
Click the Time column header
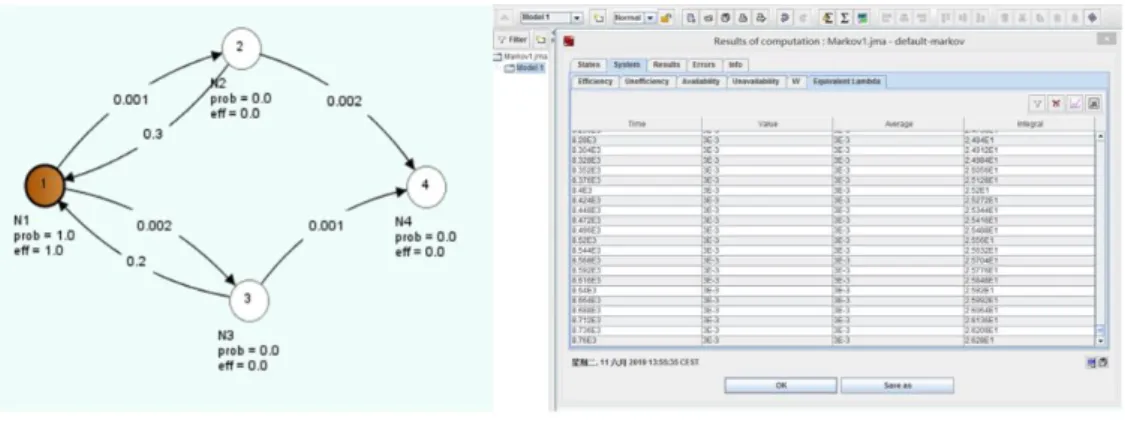(636, 124)
